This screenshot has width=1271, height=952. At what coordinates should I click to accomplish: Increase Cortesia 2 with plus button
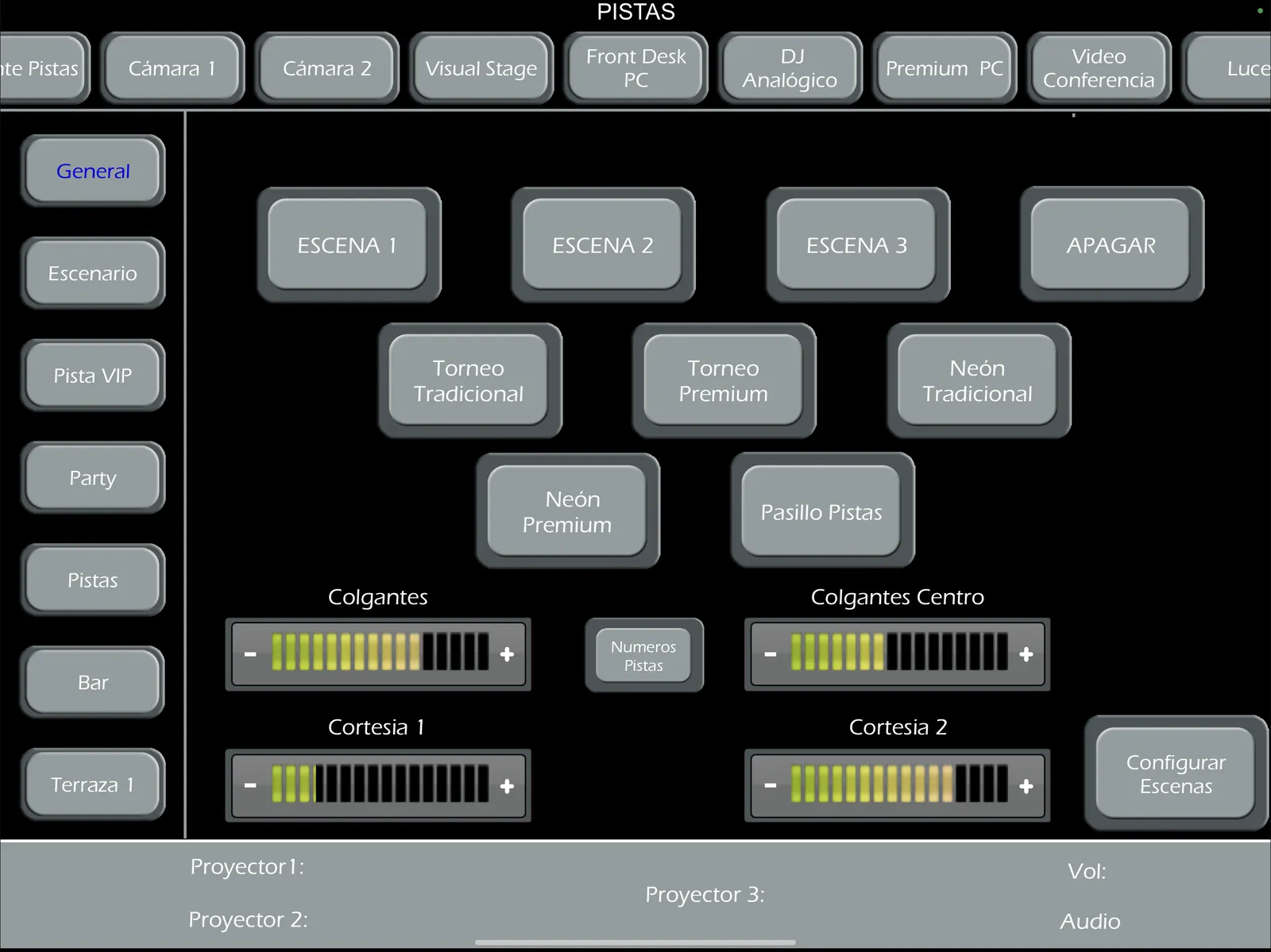tap(1026, 786)
